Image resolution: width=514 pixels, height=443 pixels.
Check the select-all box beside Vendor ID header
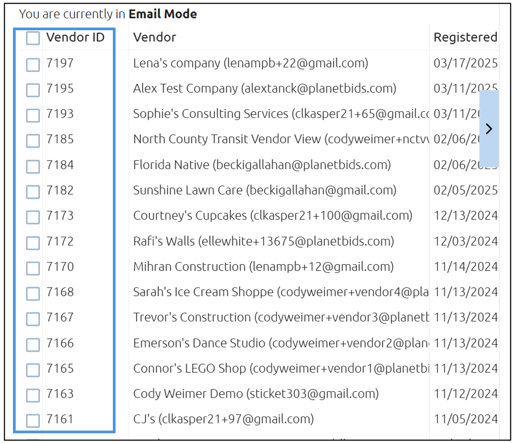33,38
